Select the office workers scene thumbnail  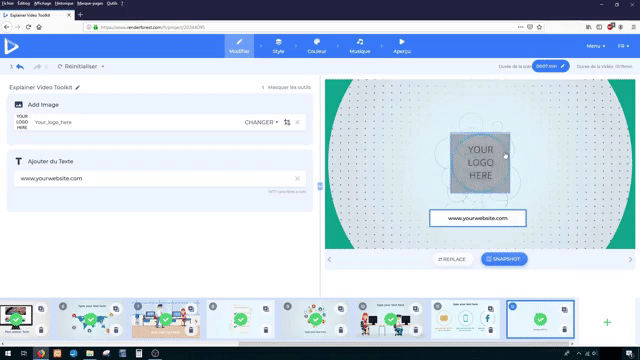[x=166, y=319]
